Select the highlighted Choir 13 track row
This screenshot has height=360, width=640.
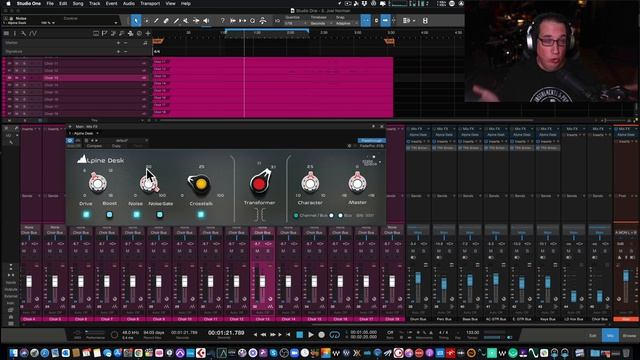(77, 78)
